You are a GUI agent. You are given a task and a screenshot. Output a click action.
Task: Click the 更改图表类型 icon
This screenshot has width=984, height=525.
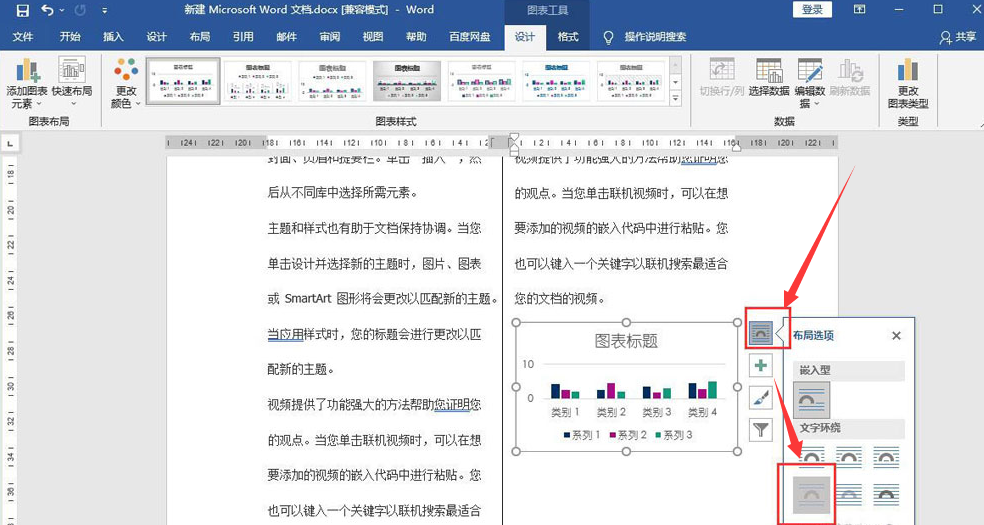coord(908,82)
